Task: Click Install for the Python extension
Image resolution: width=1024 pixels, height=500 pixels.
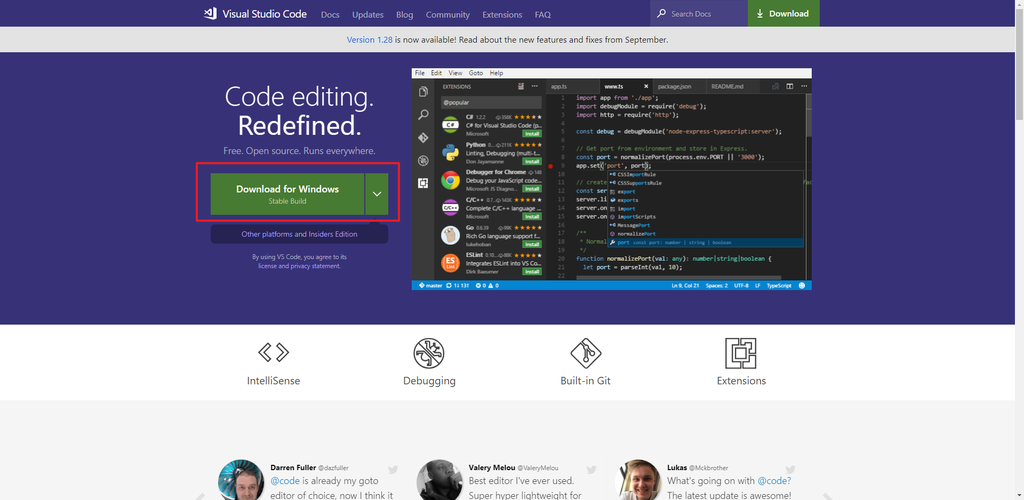Action: (x=532, y=161)
